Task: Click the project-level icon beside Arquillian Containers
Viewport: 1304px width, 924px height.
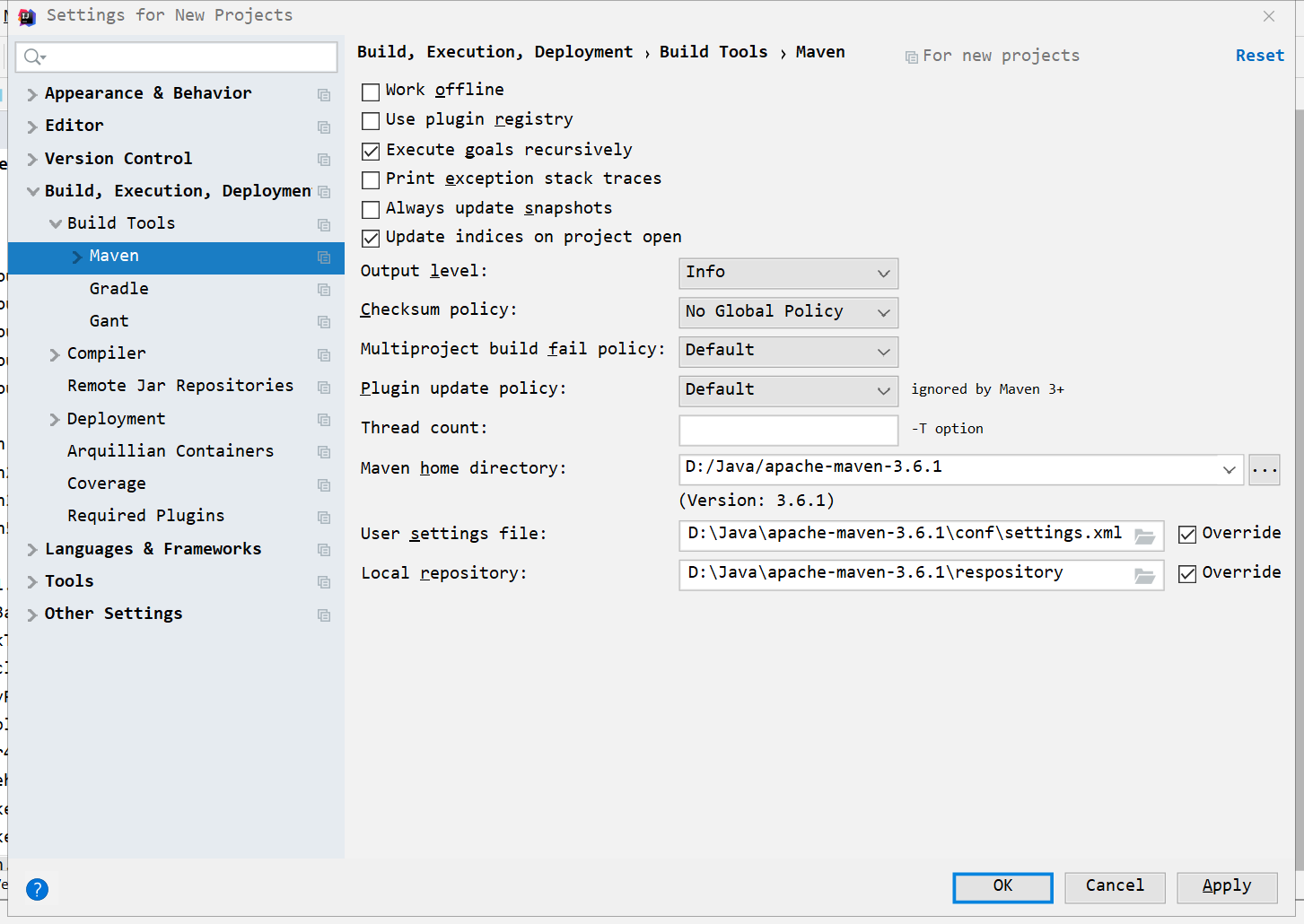Action: (324, 452)
